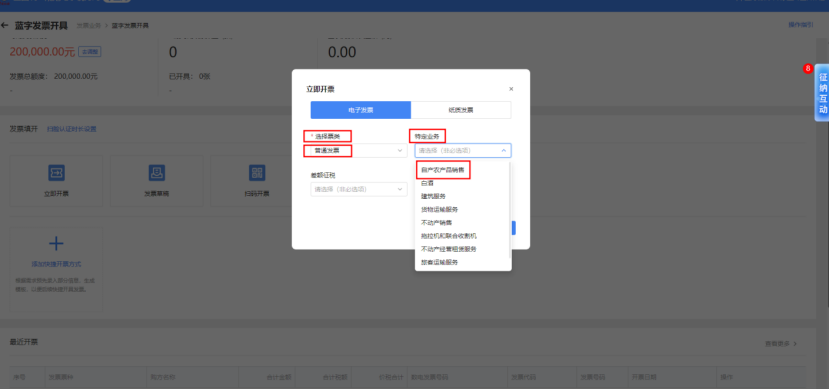Click the 操作 column header
Screen dimensions: 829x389
(726, 377)
